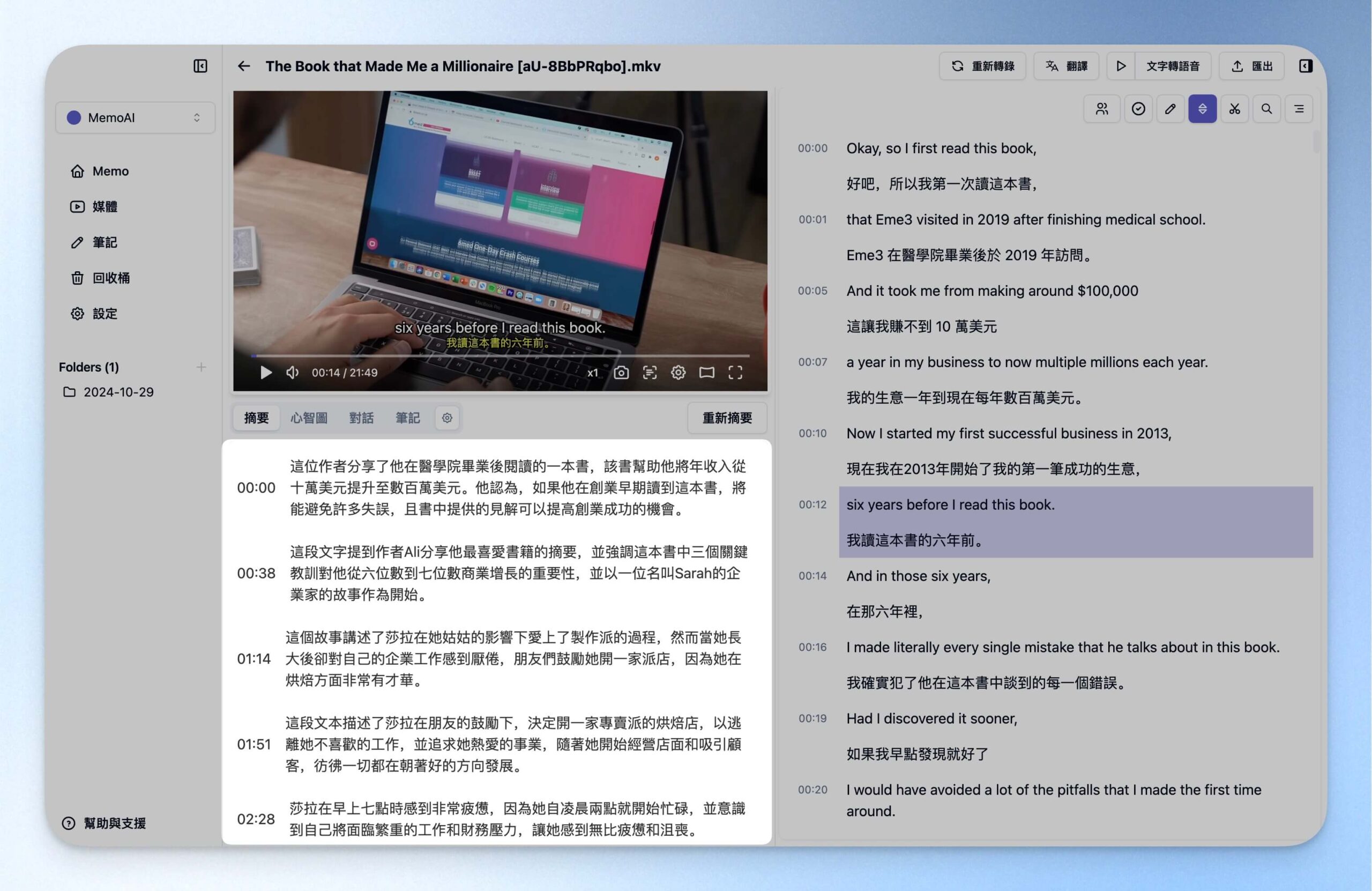
Task: Switch to the 心智圖 mind map tab
Action: tap(309, 418)
